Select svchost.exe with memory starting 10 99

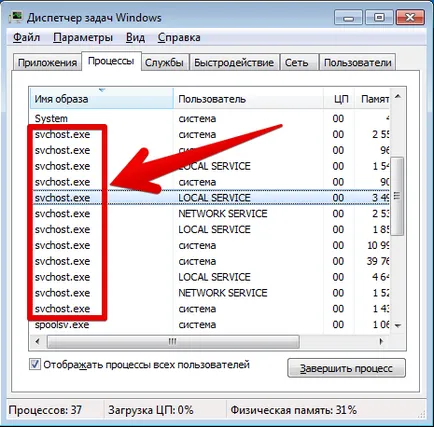62,245
